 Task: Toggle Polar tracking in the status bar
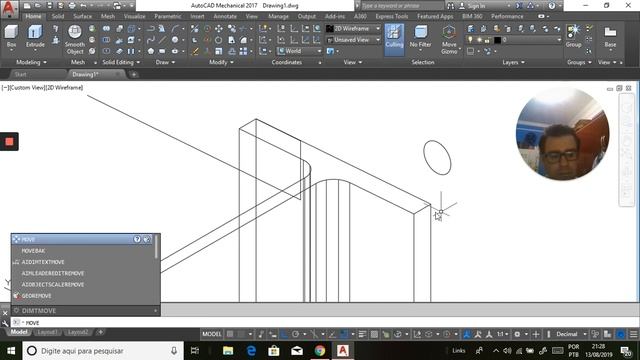[296, 334]
